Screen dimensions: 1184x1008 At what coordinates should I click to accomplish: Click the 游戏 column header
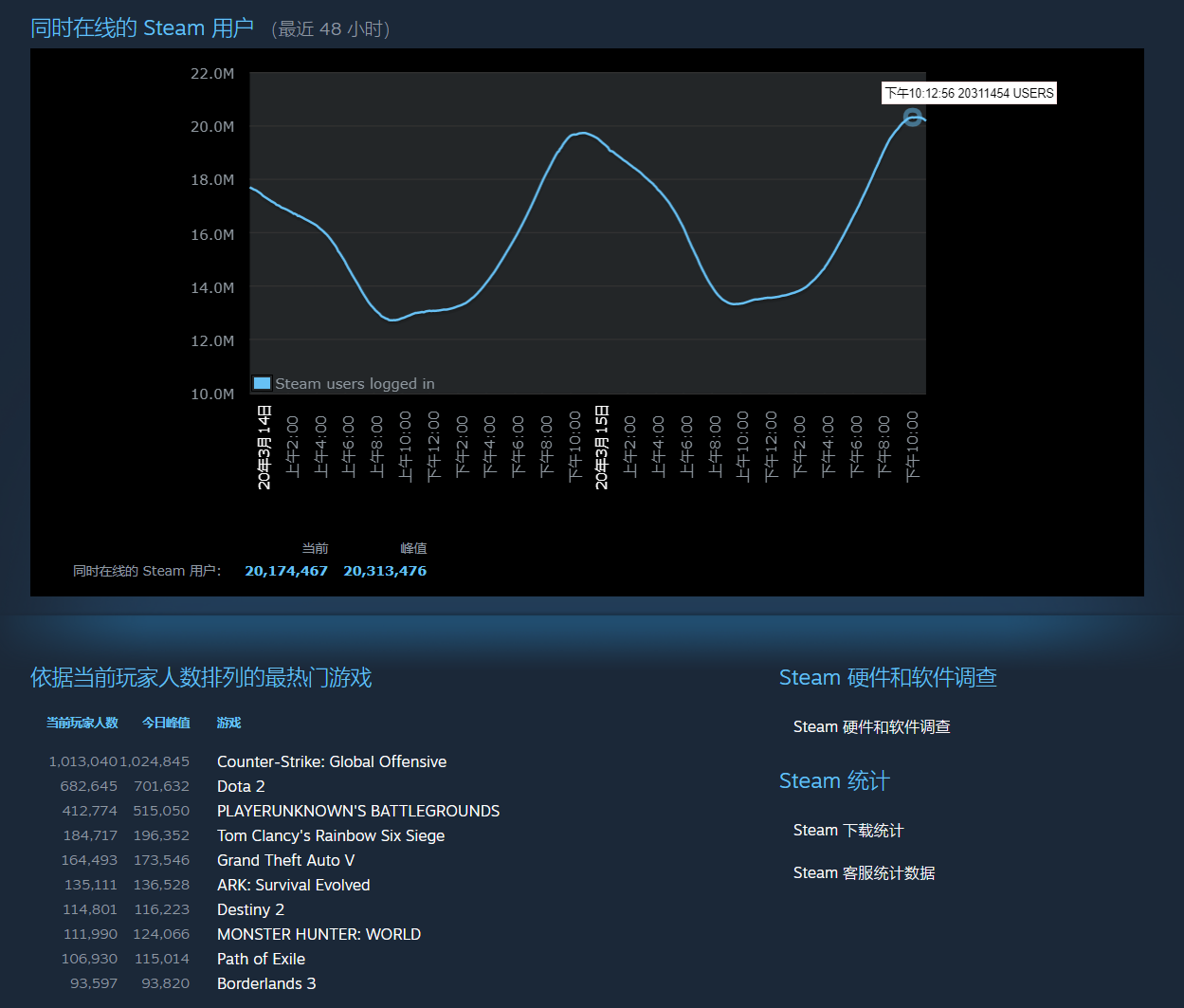pyautogui.click(x=228, y=723)
